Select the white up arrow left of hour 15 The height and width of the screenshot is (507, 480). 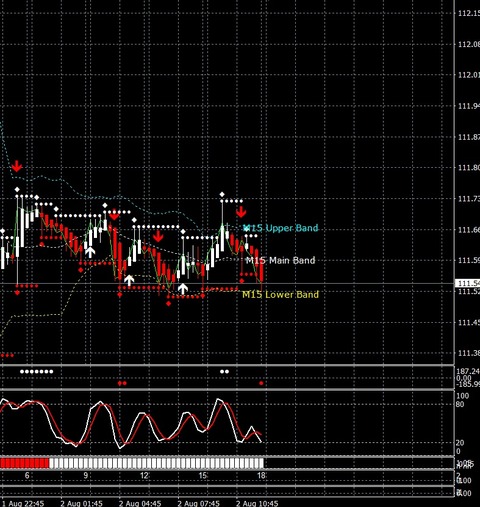pyautogui.click(x=182, y=289)
